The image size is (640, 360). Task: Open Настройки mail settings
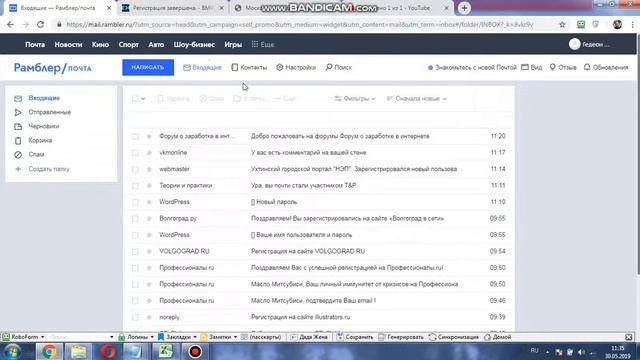[x=296, y=67]
